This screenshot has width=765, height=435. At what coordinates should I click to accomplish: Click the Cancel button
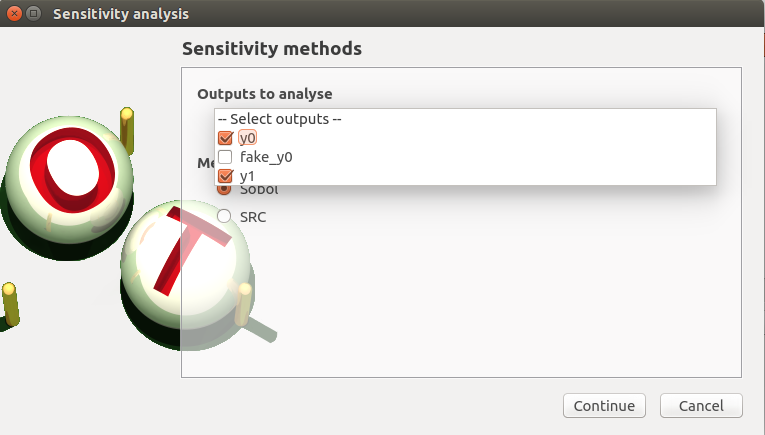[x=701, y=406]
